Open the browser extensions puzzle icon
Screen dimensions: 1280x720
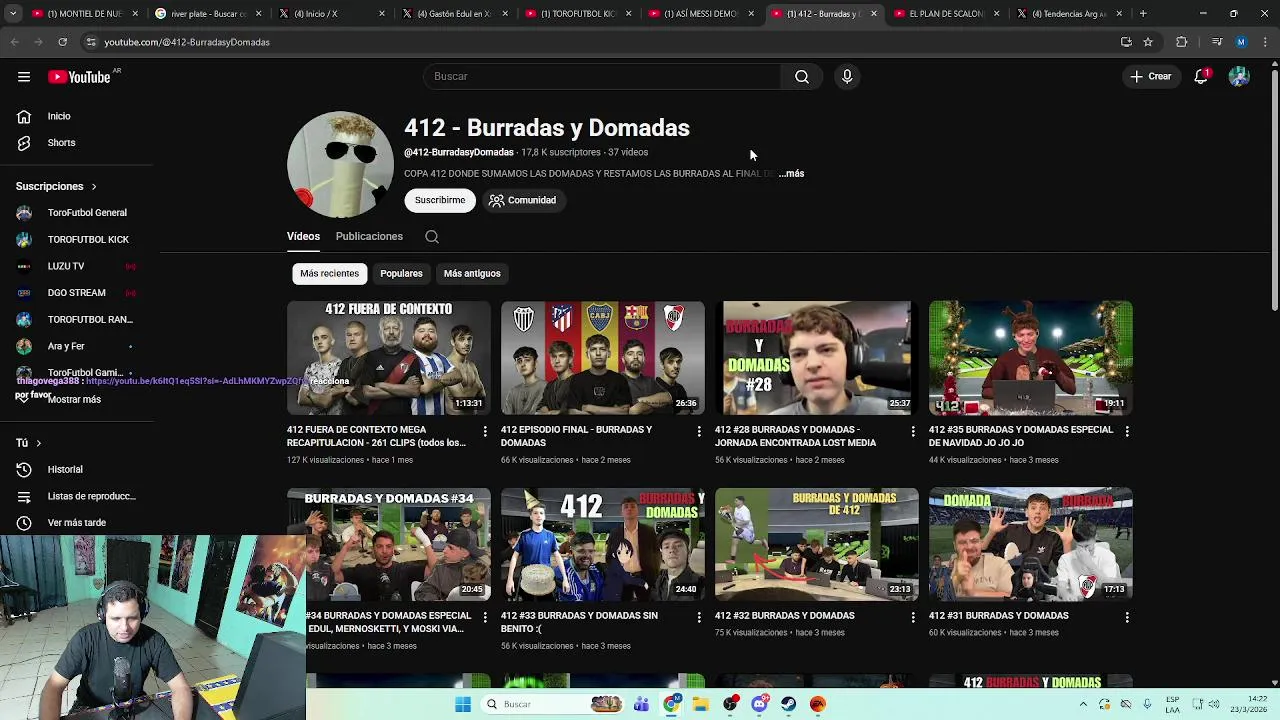1182,42
